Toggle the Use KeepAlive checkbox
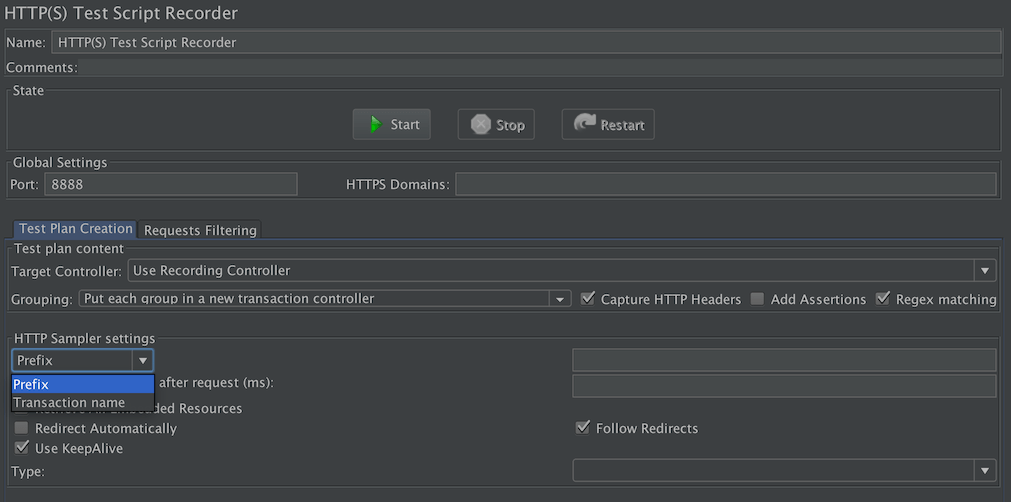The height and width of the screenshot is (502, 1011). [22, 448]
